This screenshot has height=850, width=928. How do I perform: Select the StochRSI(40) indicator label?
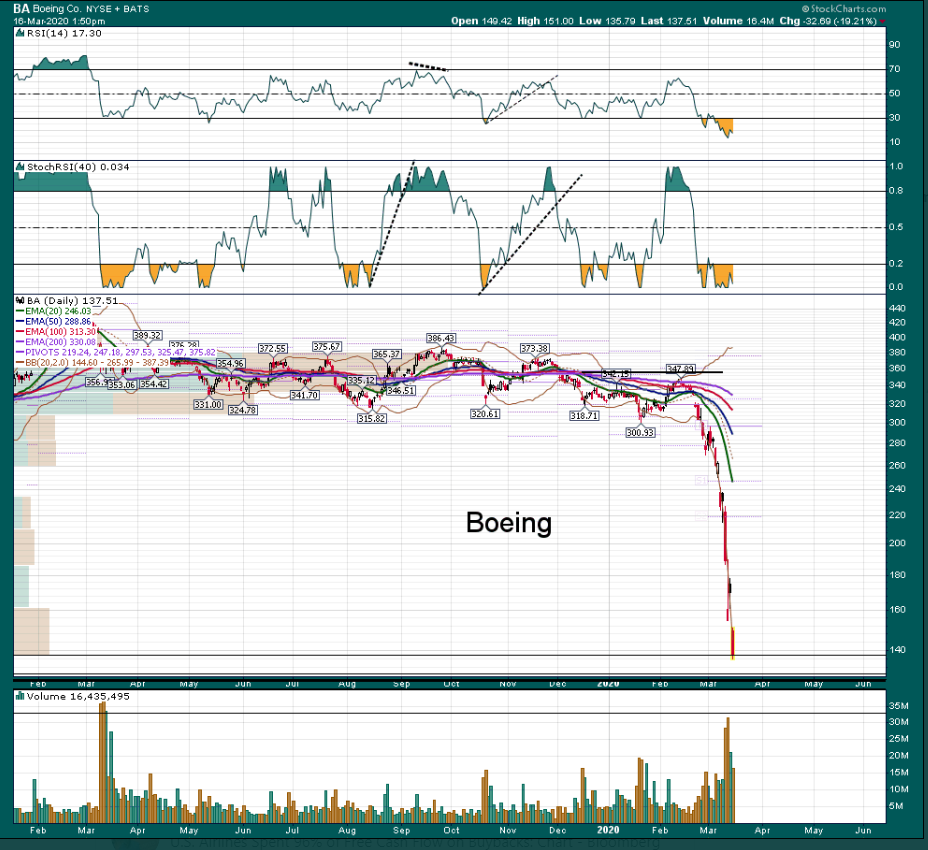56,165
